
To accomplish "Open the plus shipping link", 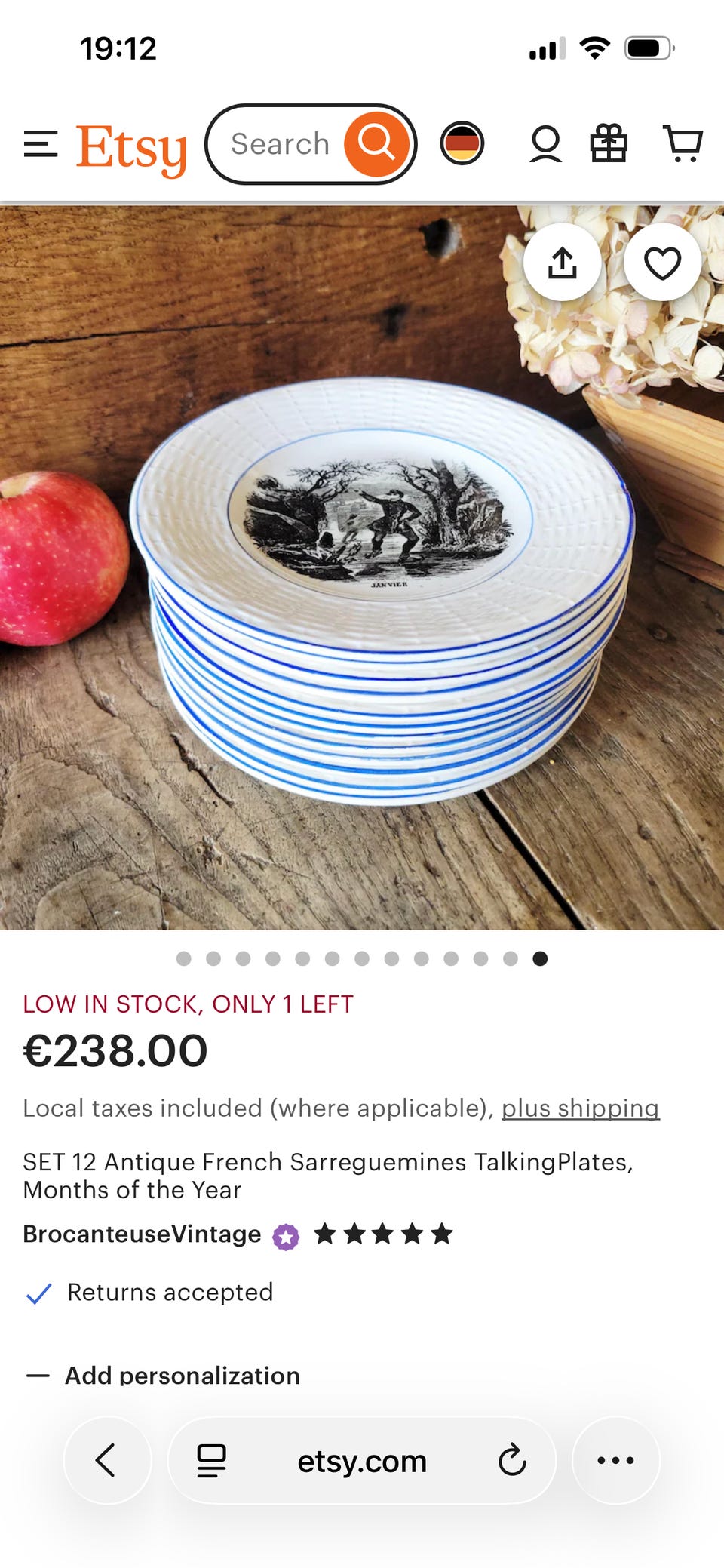I will tap(581, 1108).
